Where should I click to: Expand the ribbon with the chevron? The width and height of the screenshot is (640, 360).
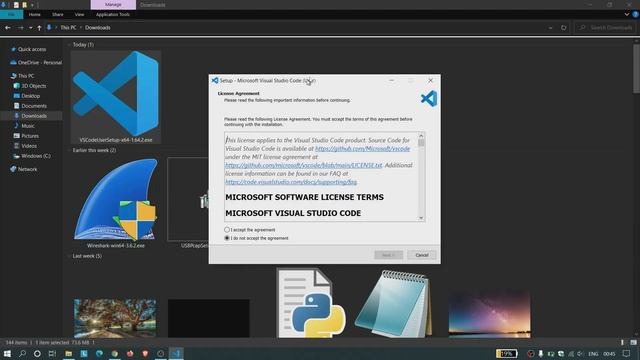627,14
